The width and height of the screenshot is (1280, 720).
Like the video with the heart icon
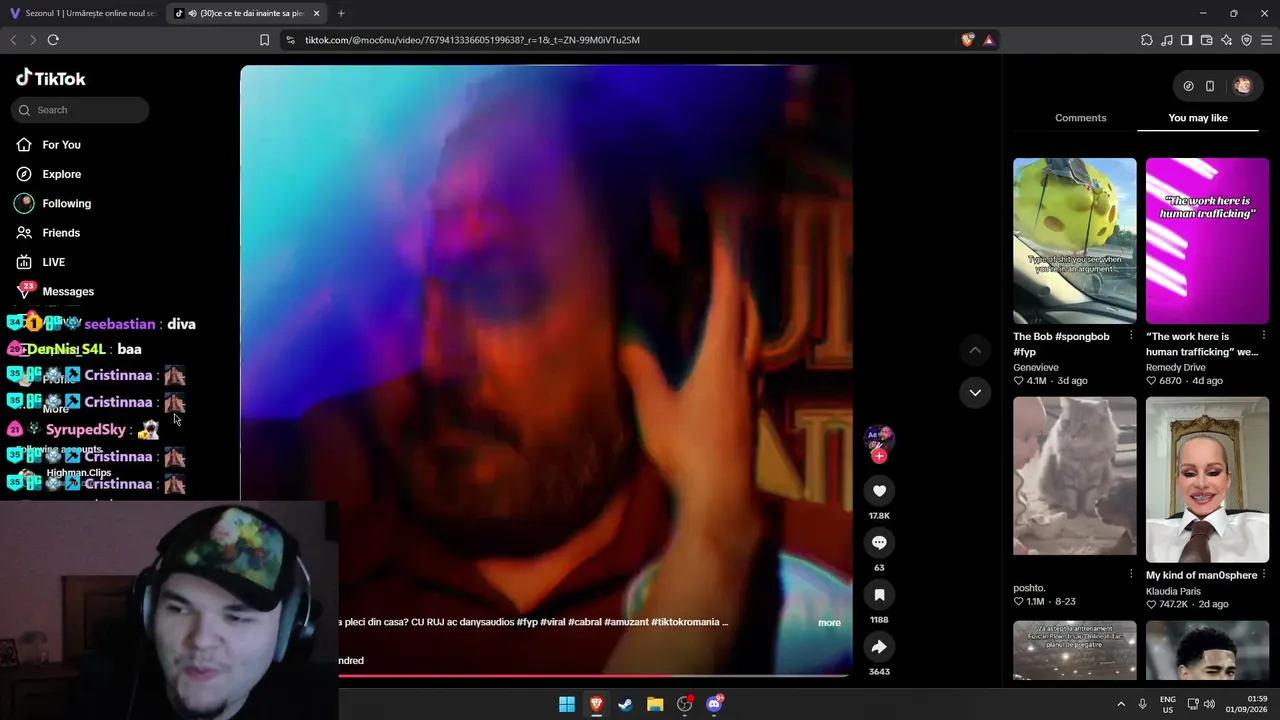click(879, 491)
